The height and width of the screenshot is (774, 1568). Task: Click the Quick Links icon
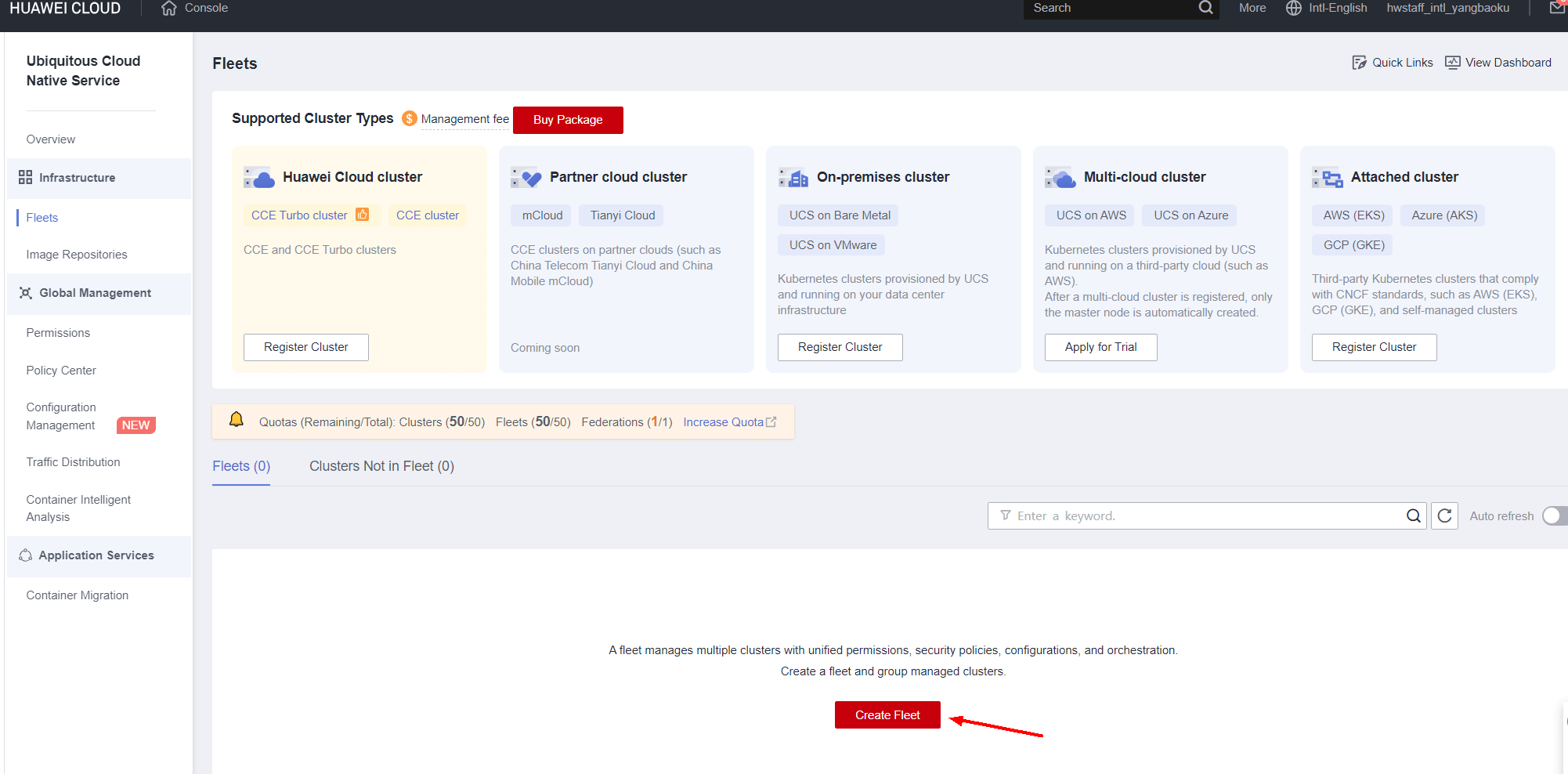coord(1359,63)
